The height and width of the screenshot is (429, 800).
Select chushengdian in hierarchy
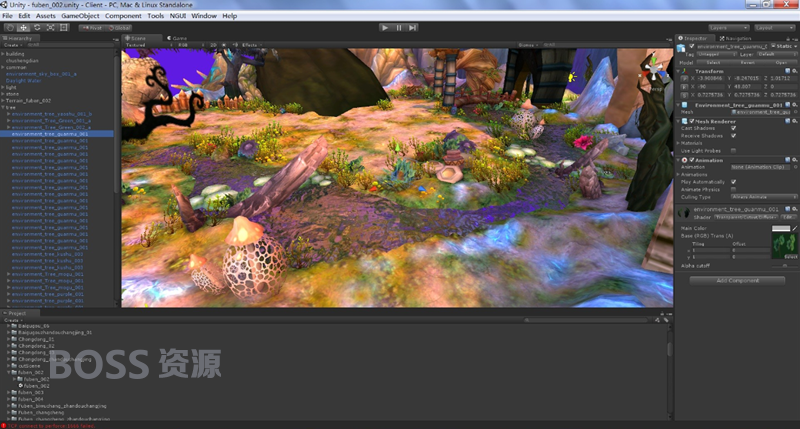coord(22,60)
